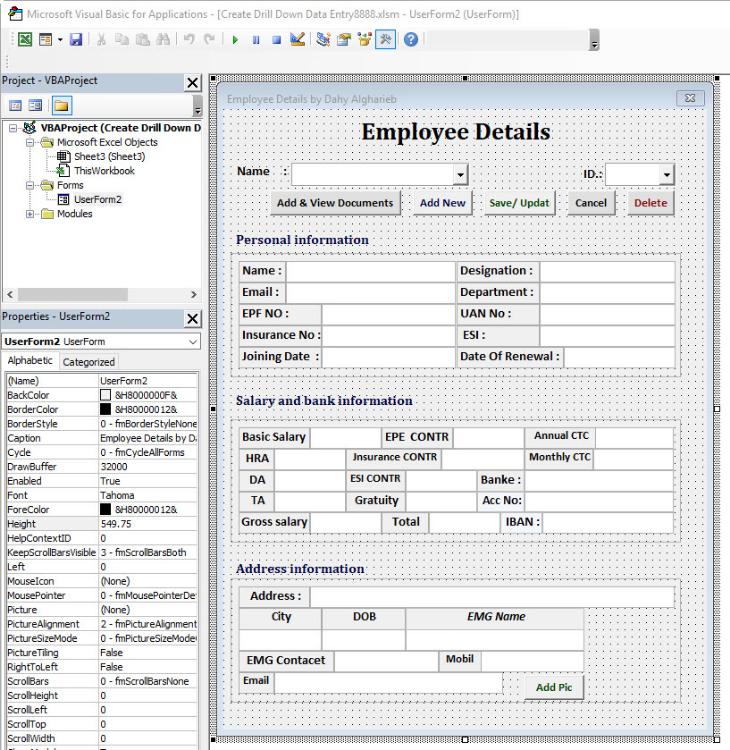Toggle Folders icon in Project pane
The image size is (730, 750).
(x=61, y=105)
